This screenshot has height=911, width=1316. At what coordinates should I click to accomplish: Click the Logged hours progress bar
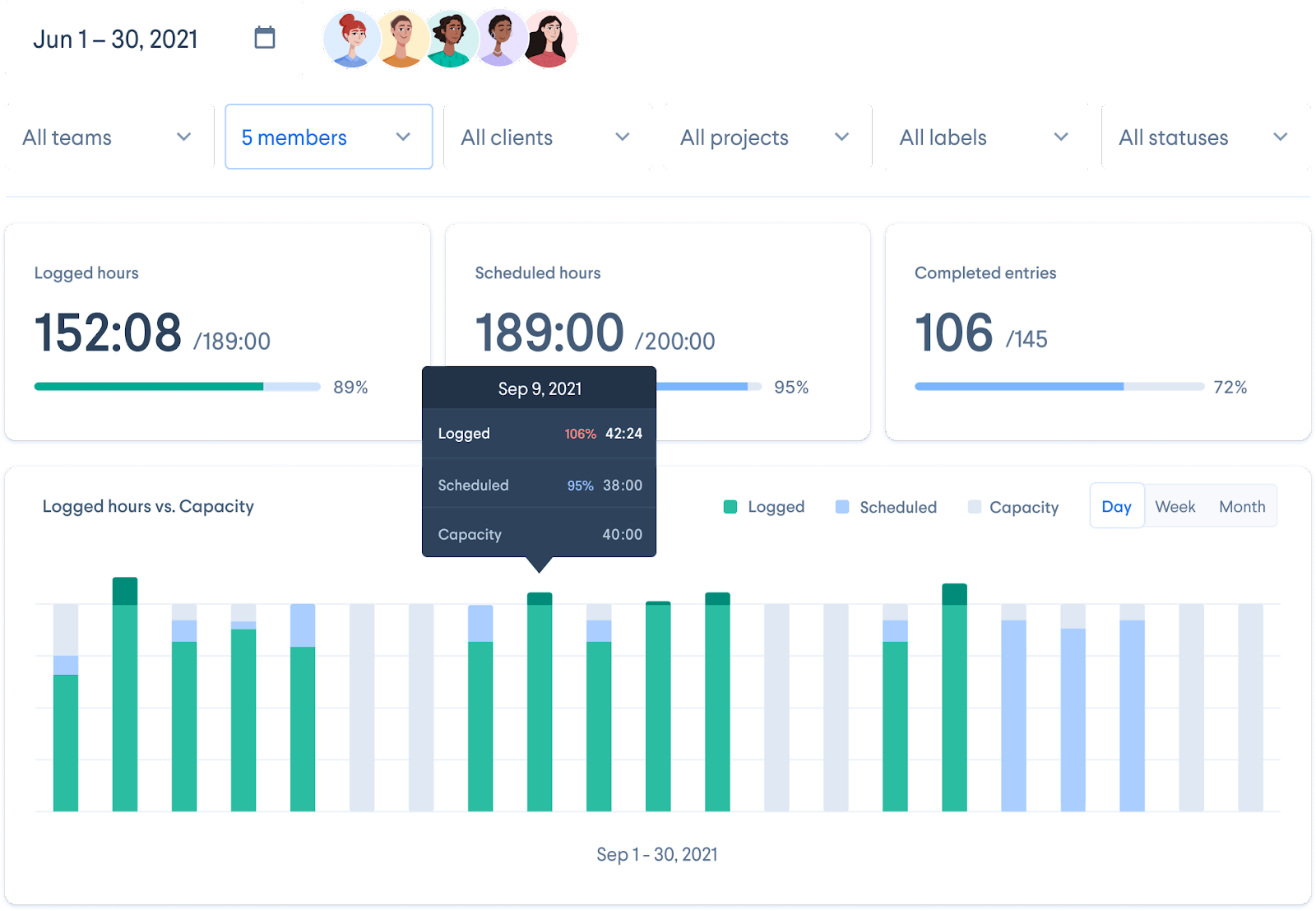point(177,387)
